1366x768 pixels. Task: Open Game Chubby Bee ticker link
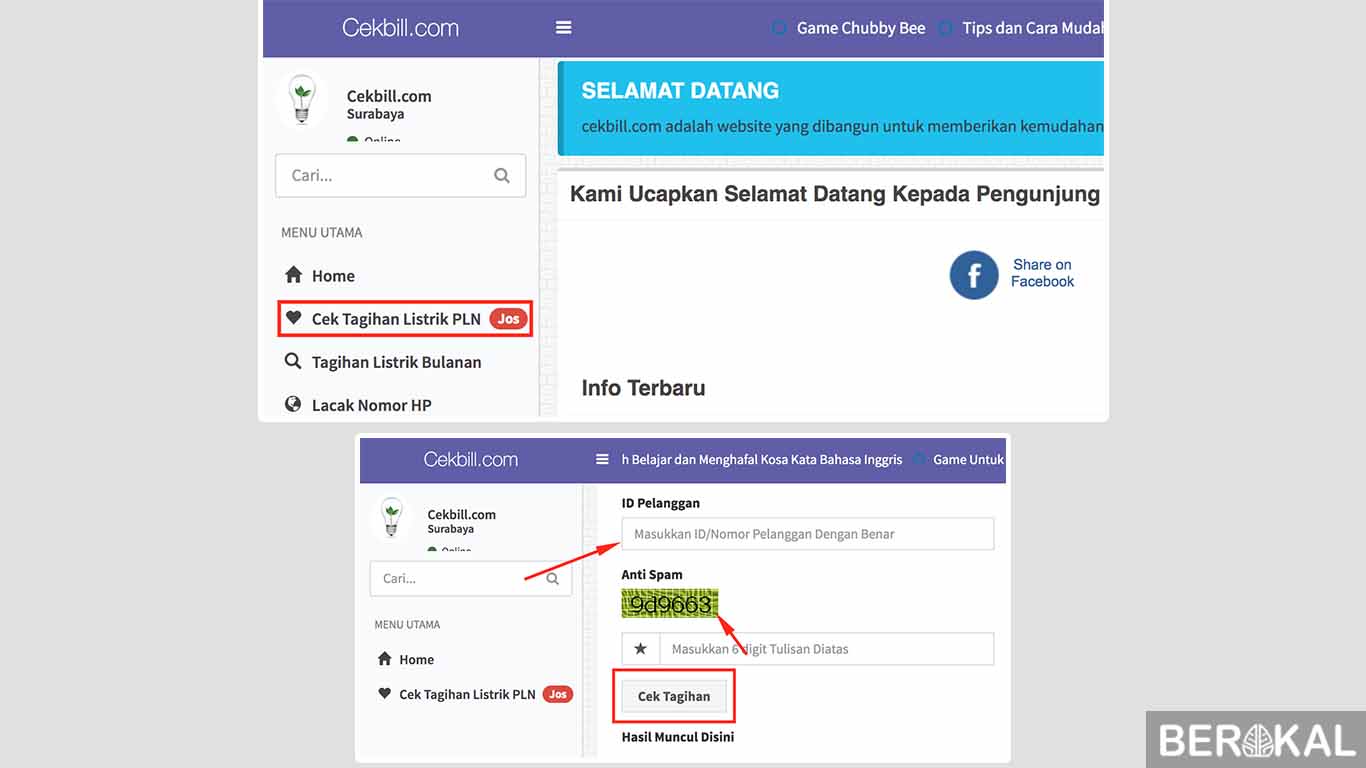click(x=861, y=28)
